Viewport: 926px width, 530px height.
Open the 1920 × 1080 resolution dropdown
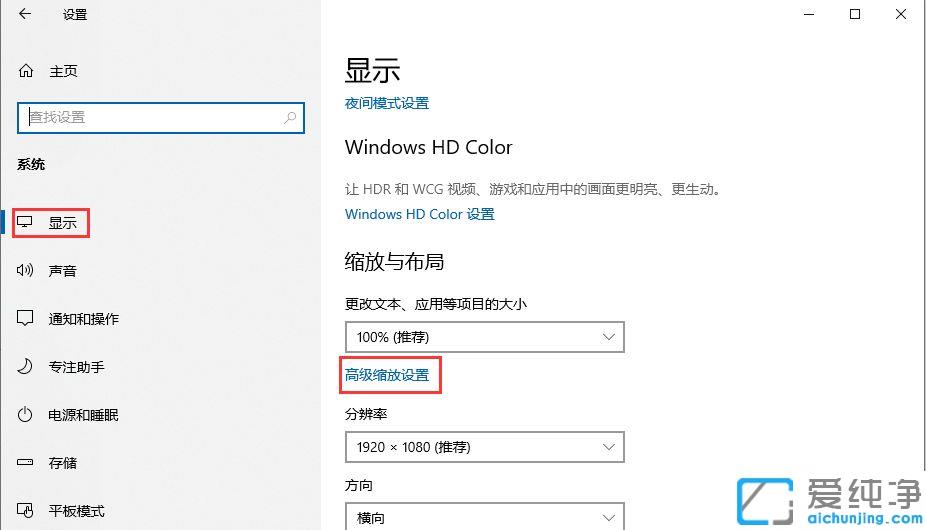[484, 447]
